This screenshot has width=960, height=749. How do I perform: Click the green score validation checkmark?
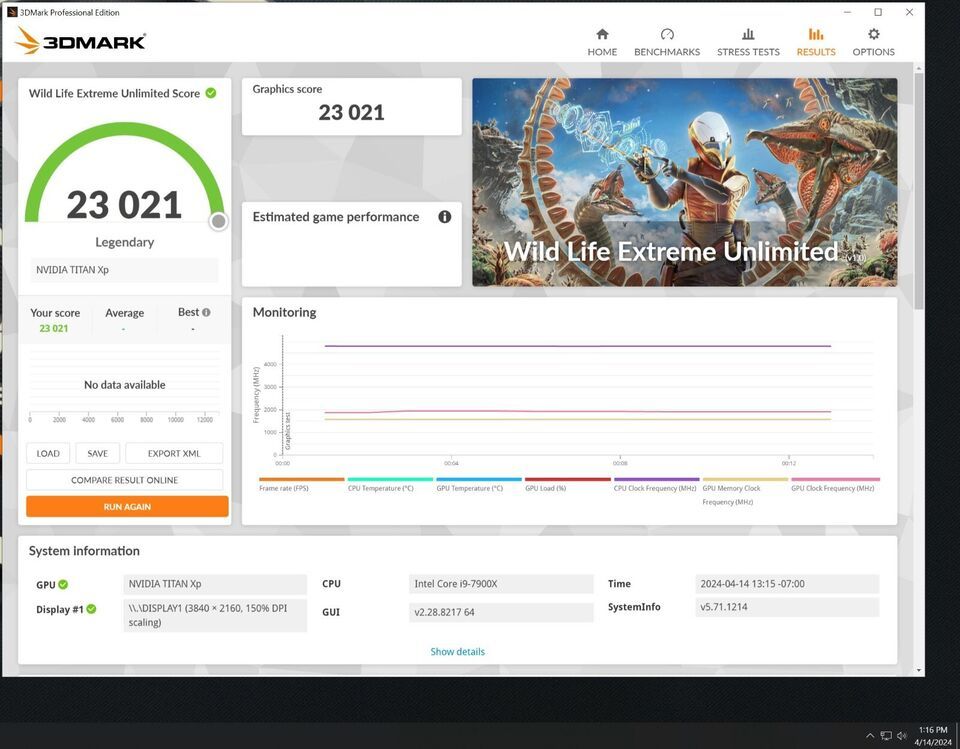(x=211, y=93)
